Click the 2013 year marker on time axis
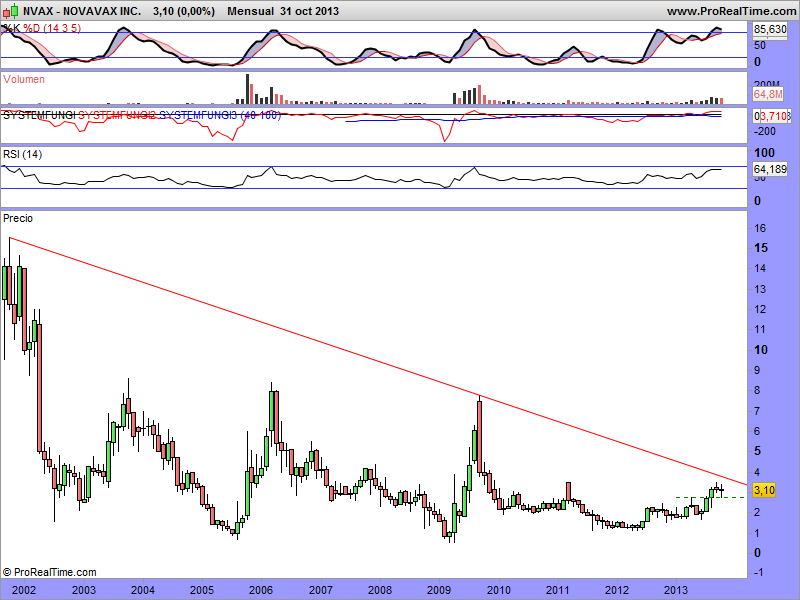The height and width of the screenshot is (600, 800). tap(676, 590)
